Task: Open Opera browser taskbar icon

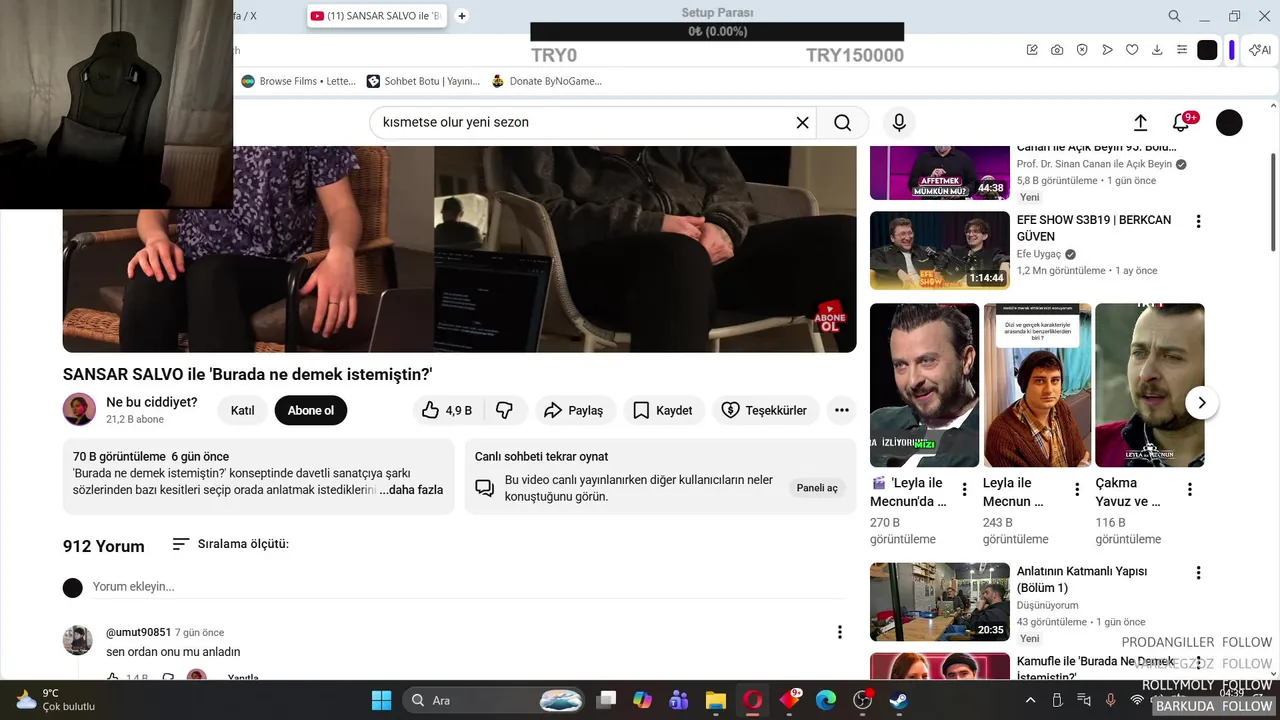Action: (x=752, y=700)
